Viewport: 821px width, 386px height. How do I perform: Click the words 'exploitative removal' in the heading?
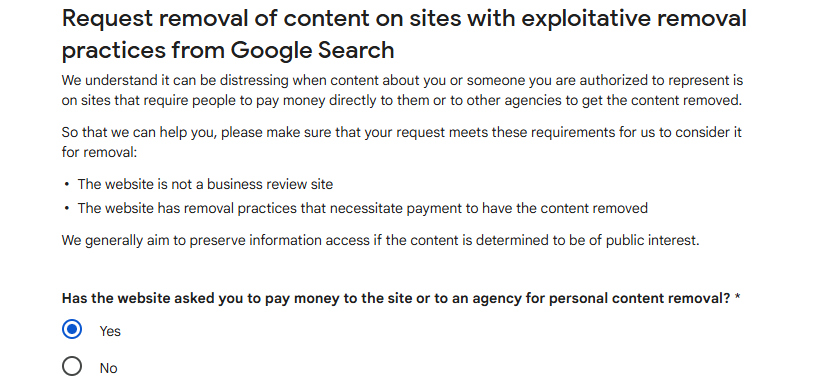click(x=634, y=19)
